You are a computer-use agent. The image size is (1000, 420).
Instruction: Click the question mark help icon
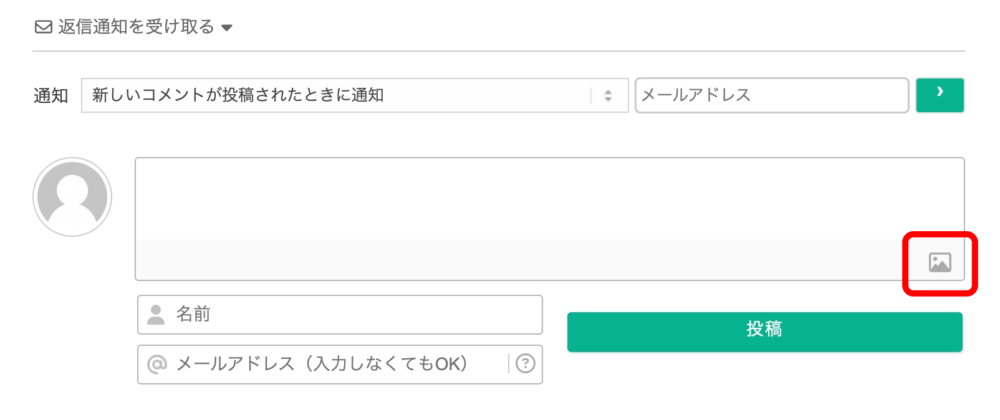click(x=525, y=364)
